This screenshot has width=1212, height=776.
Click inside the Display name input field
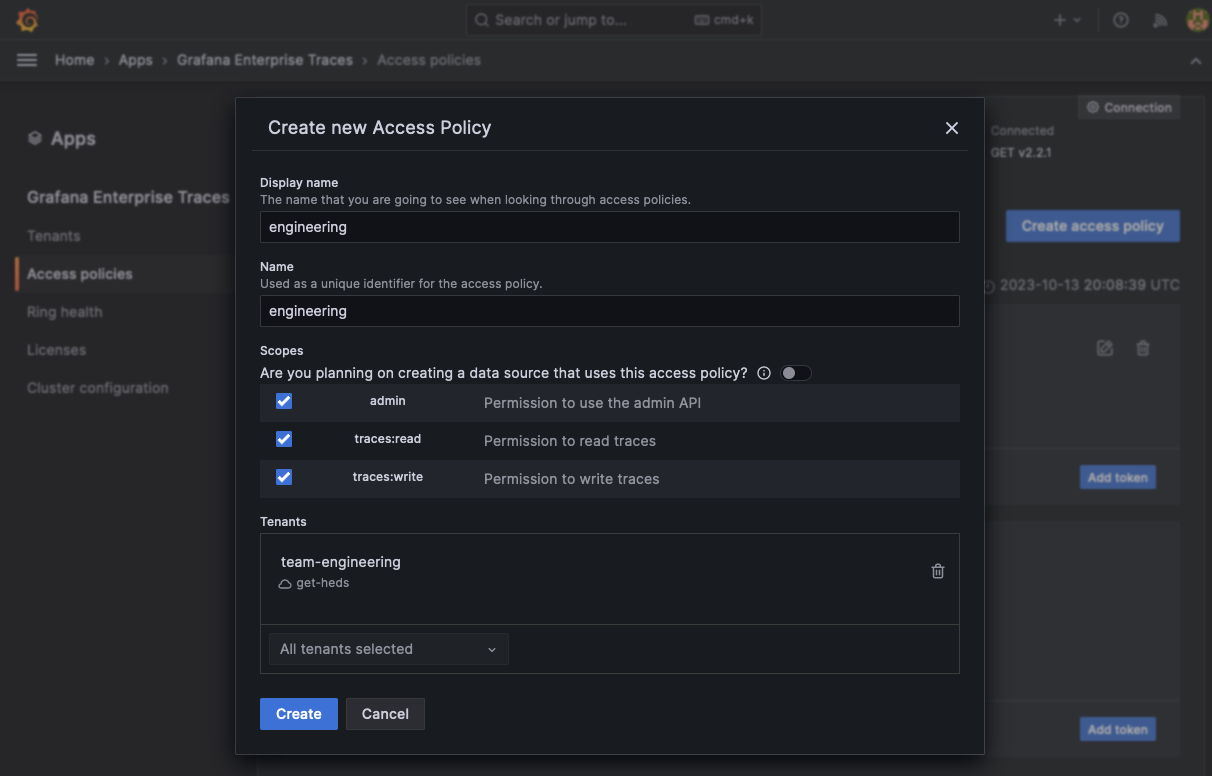point(609,227)
